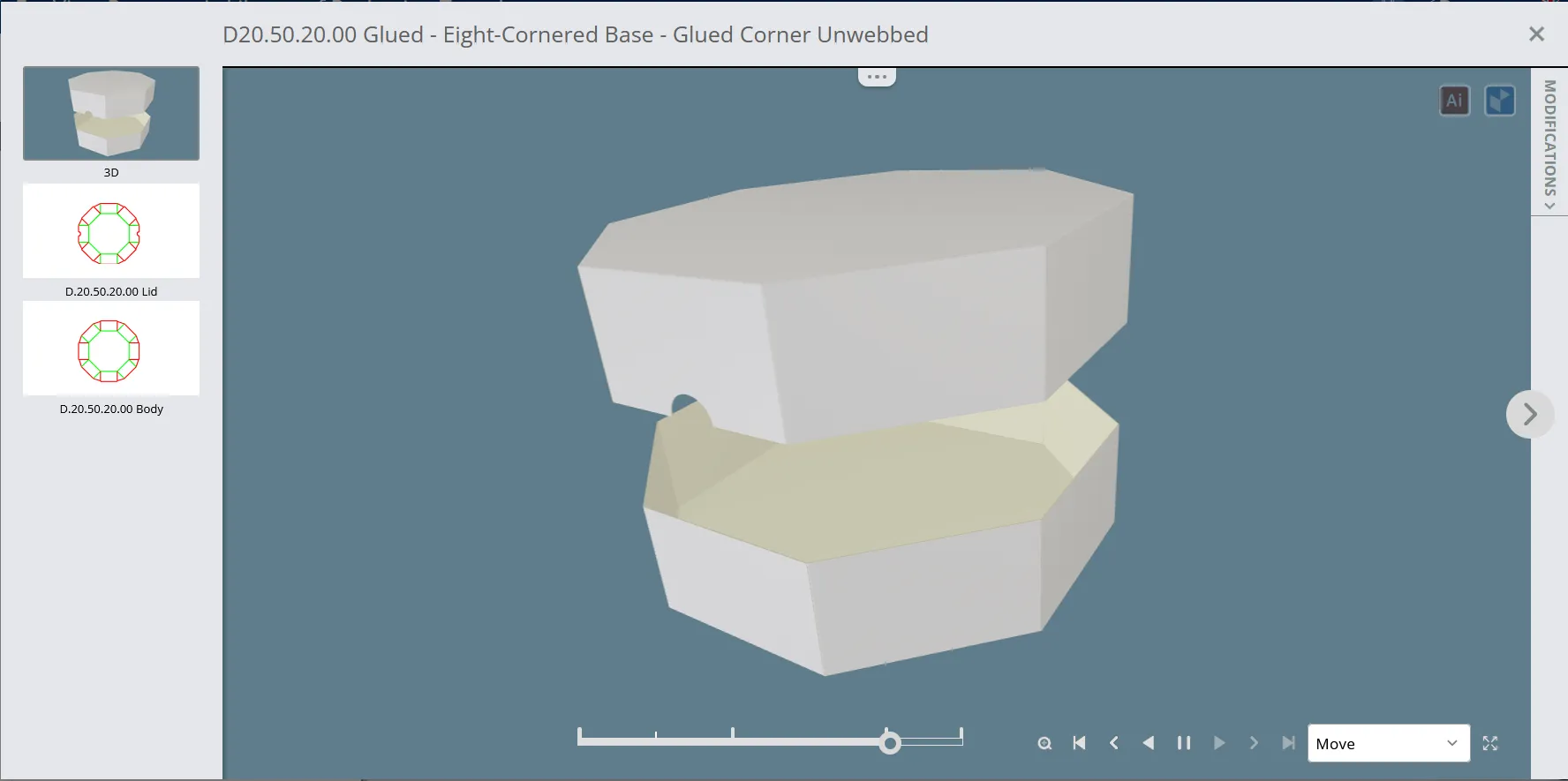This screenshot has width=1568, height=781.
Task: Advance to next animation step
Action: click(x=1254, y=743)
